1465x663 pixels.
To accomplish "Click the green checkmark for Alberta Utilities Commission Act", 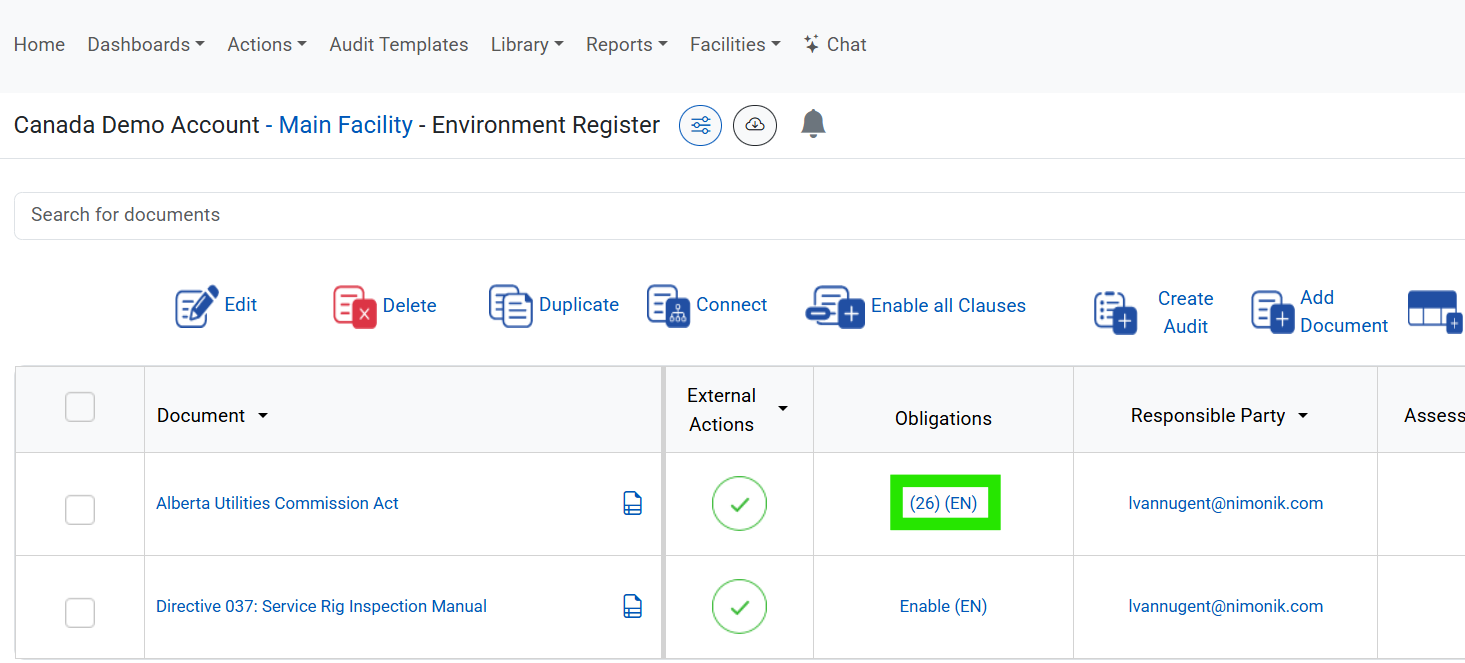I will pyautogui.click(x=739, y=504).
